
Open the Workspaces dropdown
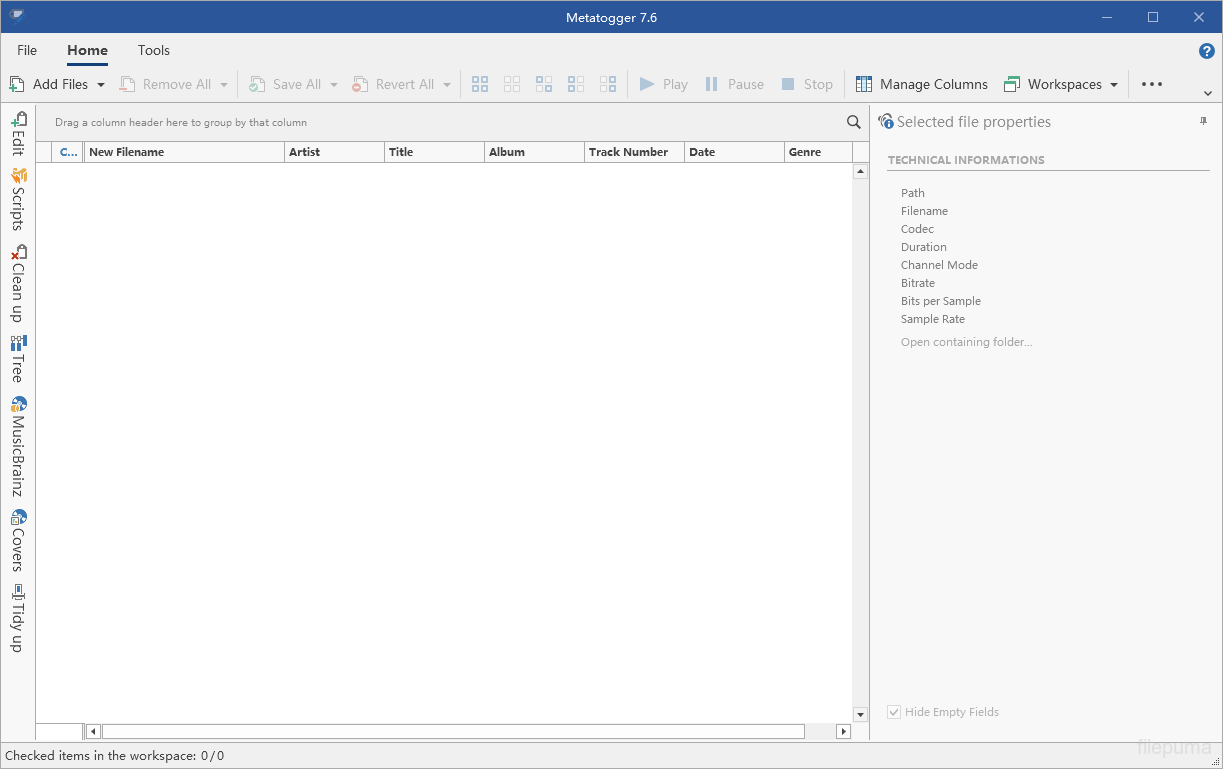click(1062, 85)
